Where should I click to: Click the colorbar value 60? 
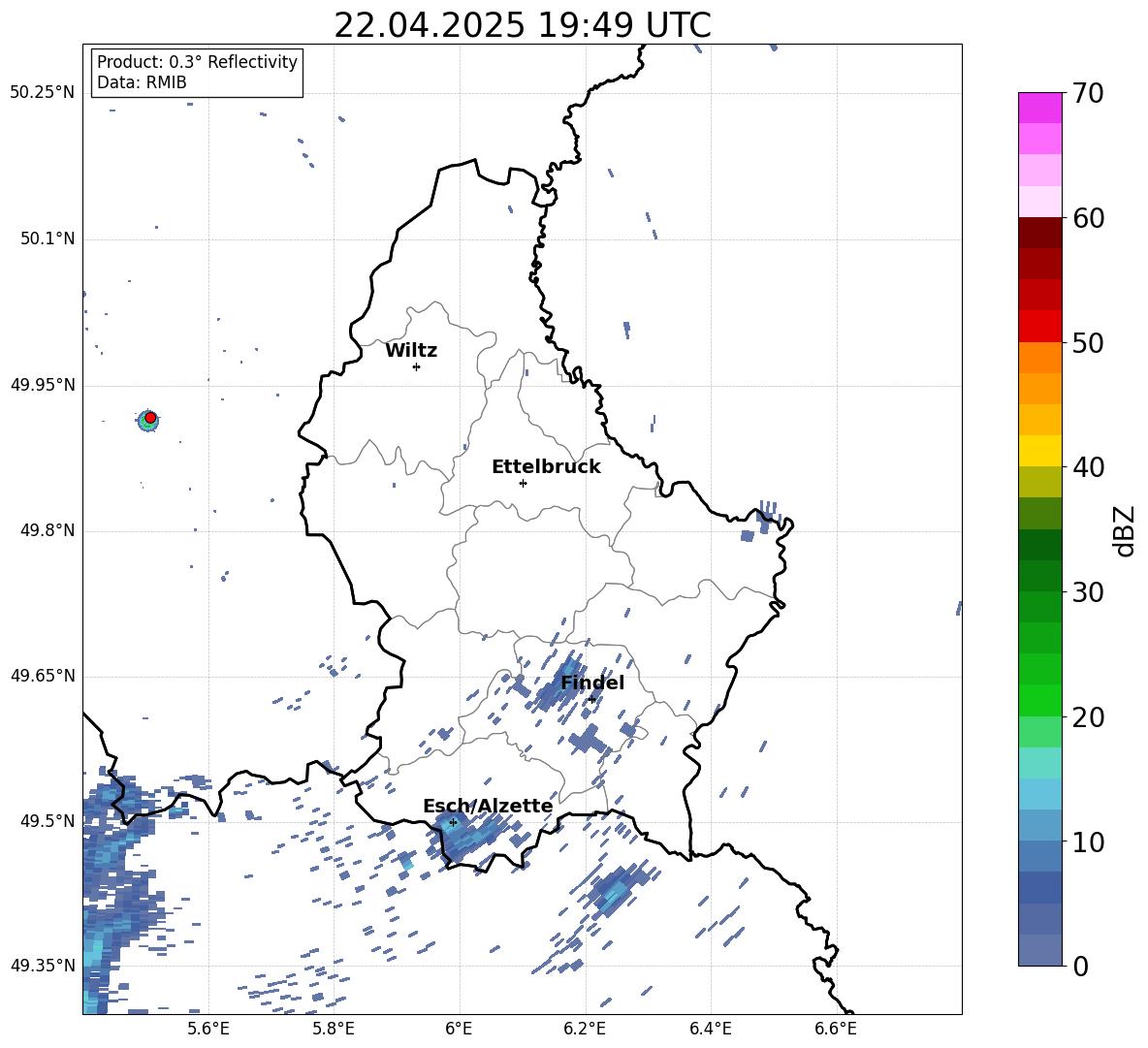1088,218
